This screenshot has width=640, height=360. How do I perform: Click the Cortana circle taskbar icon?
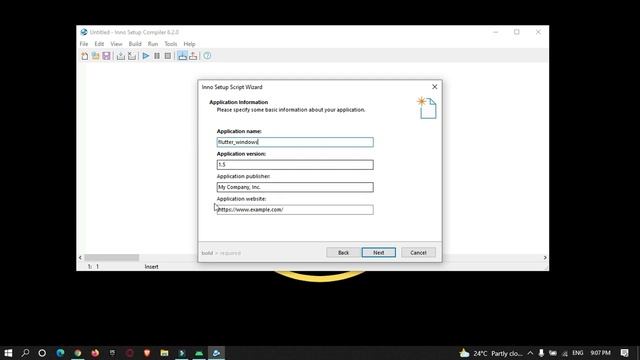click(x=42, y=353)
